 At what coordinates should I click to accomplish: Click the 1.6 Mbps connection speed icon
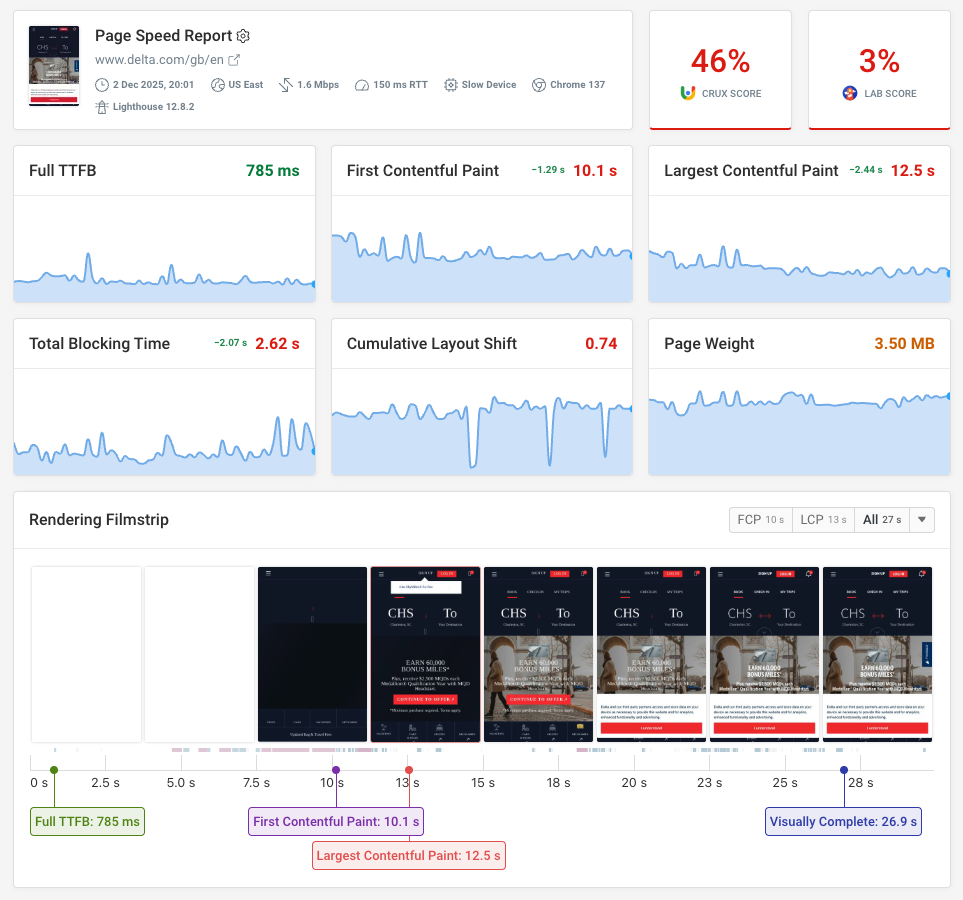click(286, 85)
